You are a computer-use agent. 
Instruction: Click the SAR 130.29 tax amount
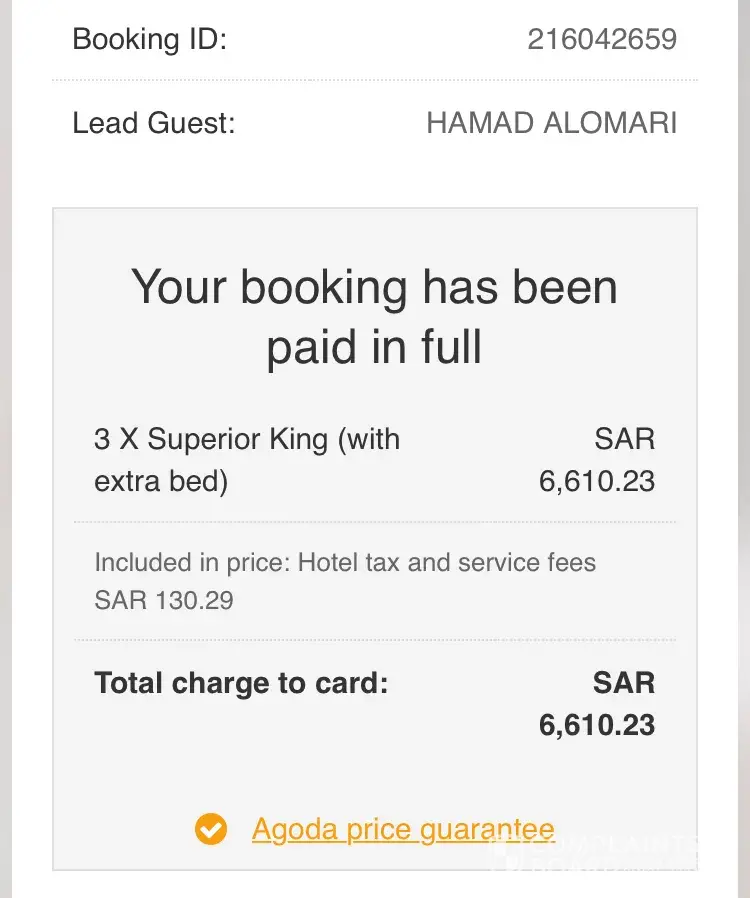pos(164,601)
